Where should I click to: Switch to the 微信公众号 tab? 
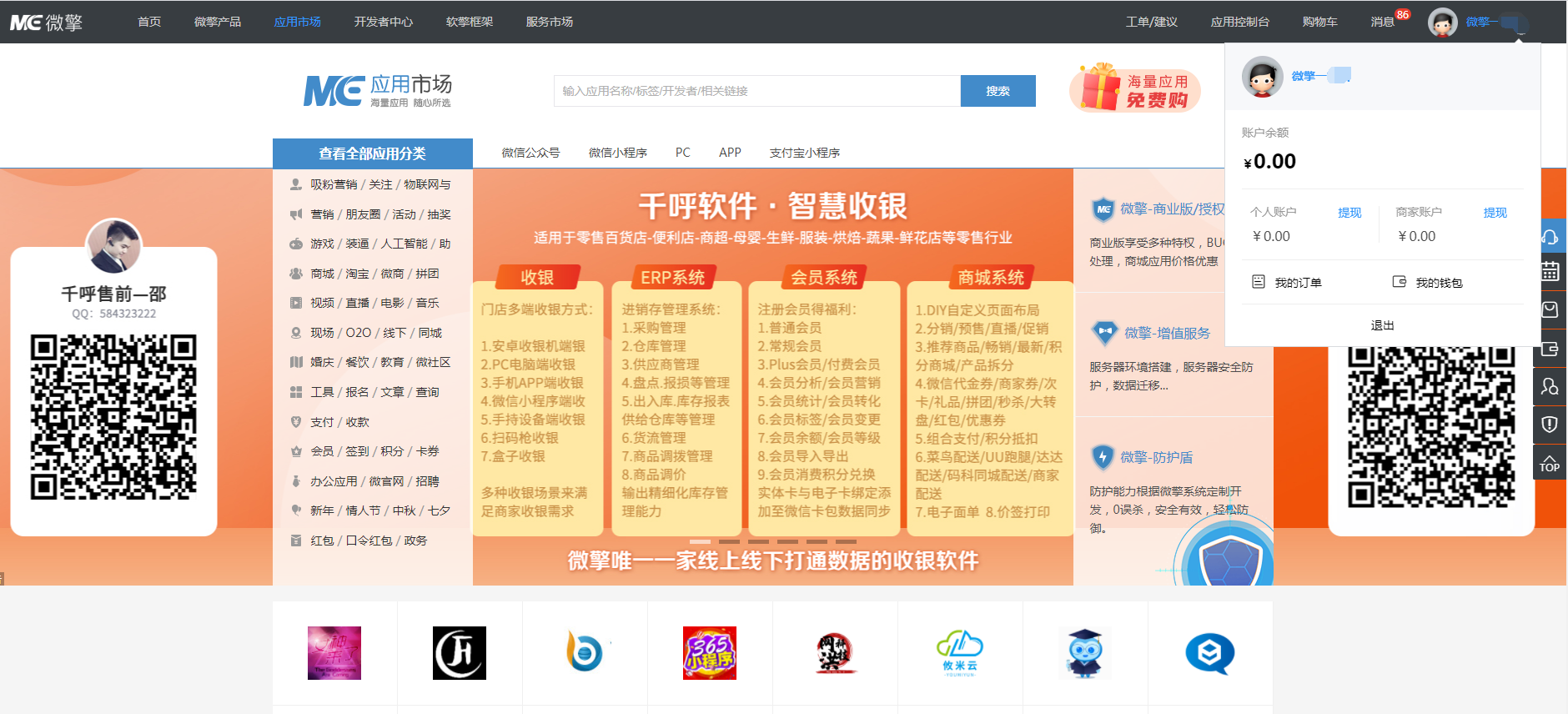click(x=530, y=153)
